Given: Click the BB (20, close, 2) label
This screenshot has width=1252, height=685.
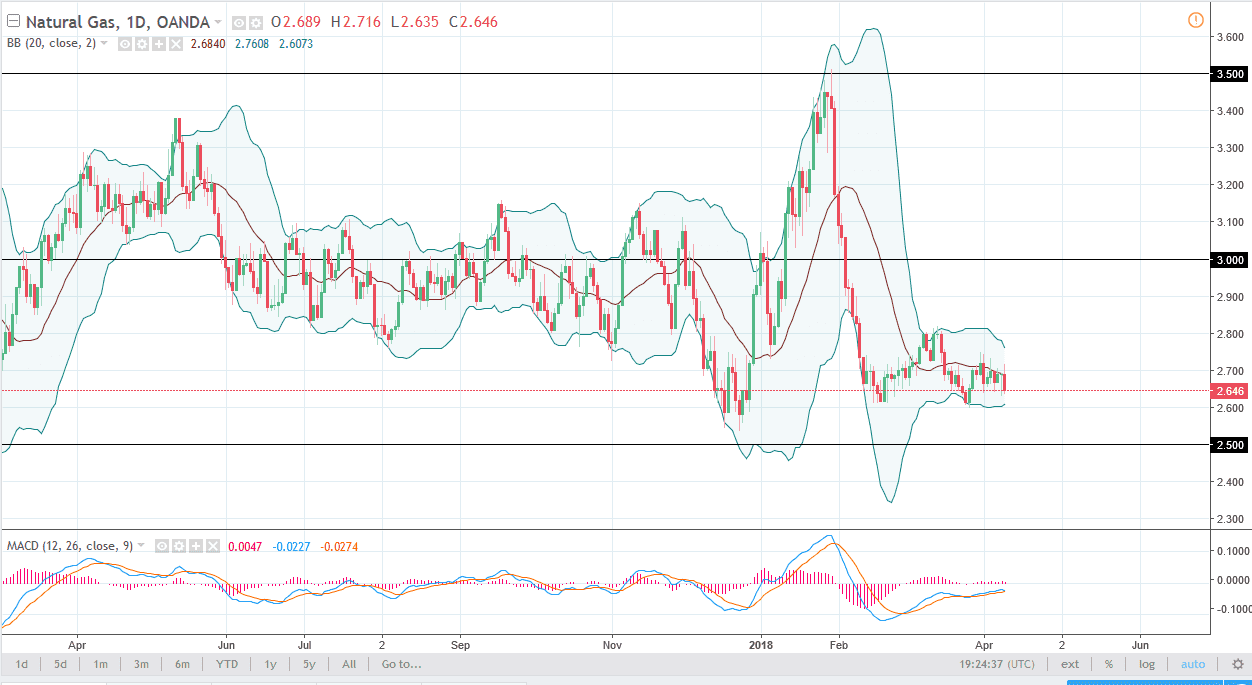Looking at the screenshot, I should click(x=51, y=44).
